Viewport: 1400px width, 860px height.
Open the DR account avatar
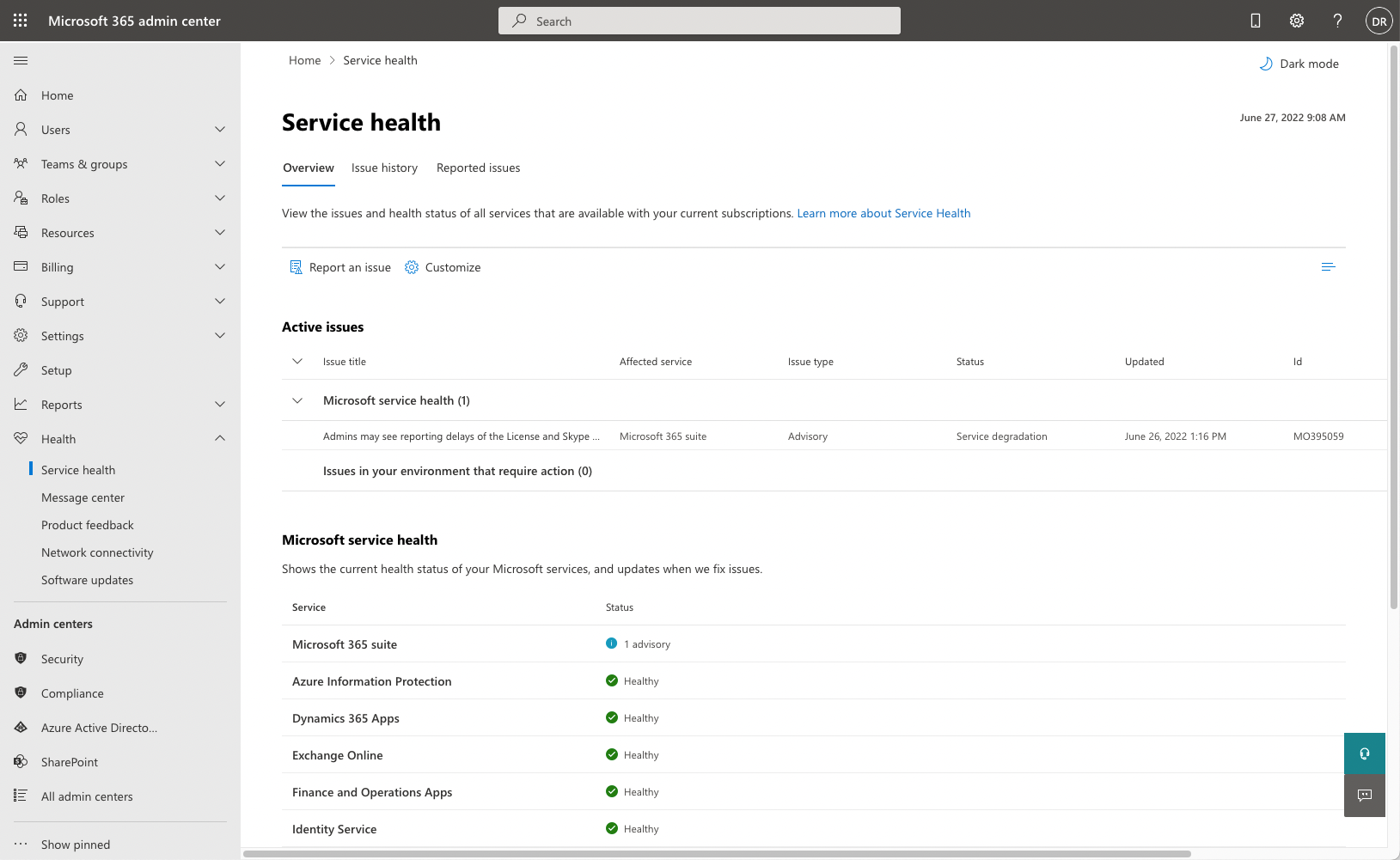tap(1379, 21)
